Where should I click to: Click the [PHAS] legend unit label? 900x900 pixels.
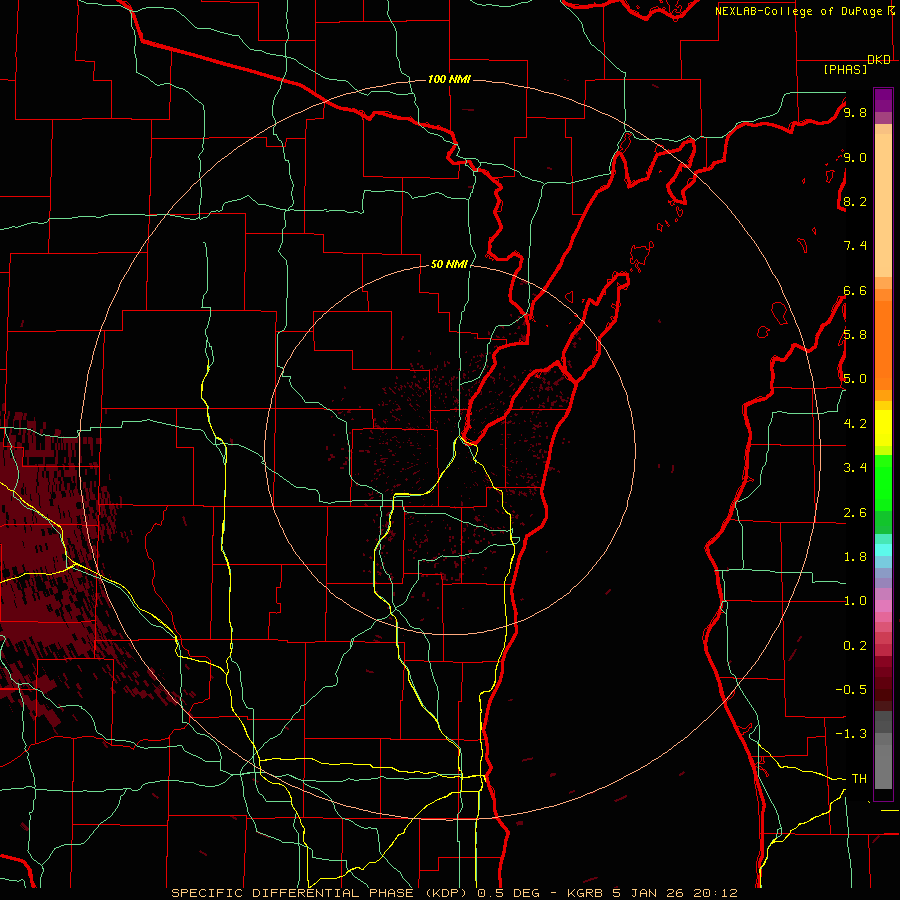pos(845,70)
